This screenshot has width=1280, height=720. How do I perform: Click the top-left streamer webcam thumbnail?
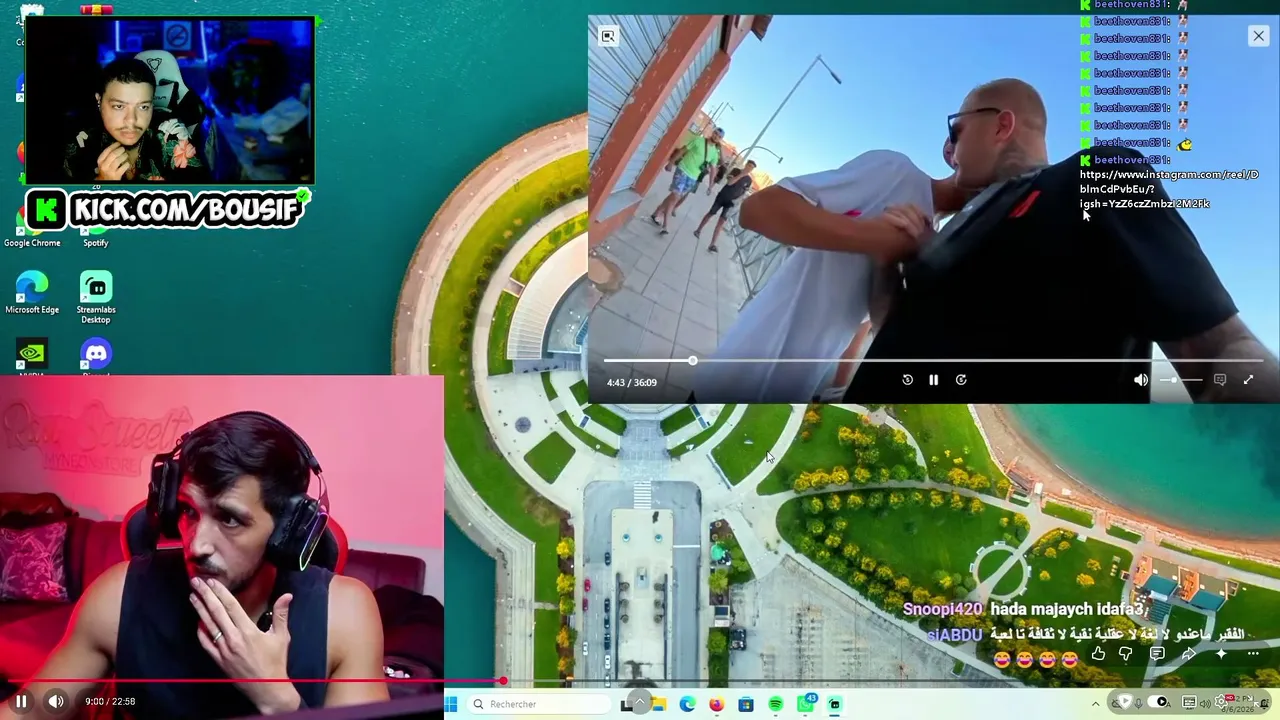pos(170,100)
